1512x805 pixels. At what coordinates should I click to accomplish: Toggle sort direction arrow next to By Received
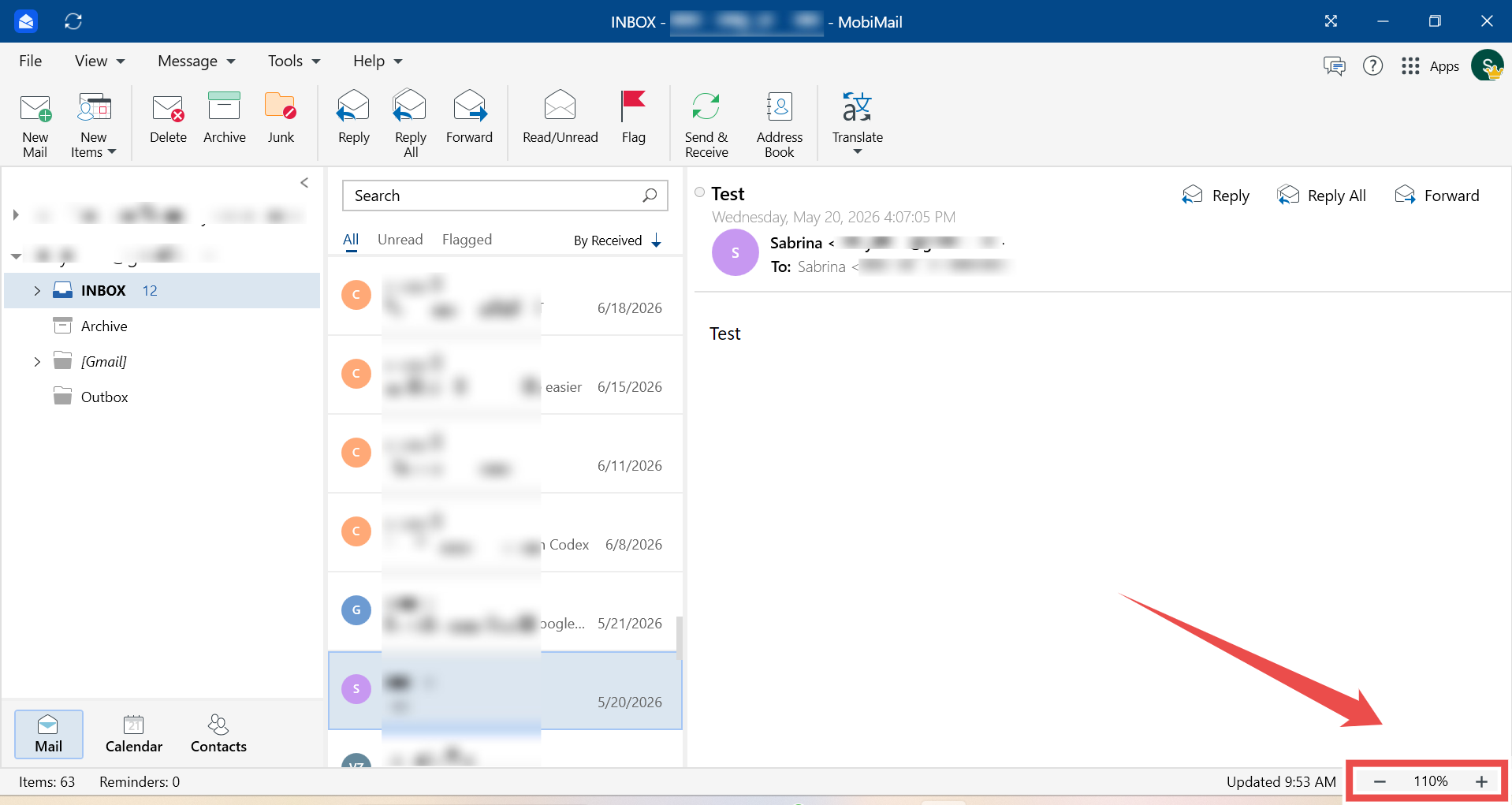(656, 240)
